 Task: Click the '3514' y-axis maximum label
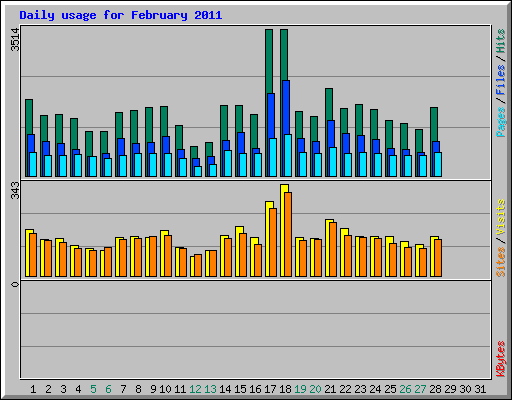pos(15,40)
